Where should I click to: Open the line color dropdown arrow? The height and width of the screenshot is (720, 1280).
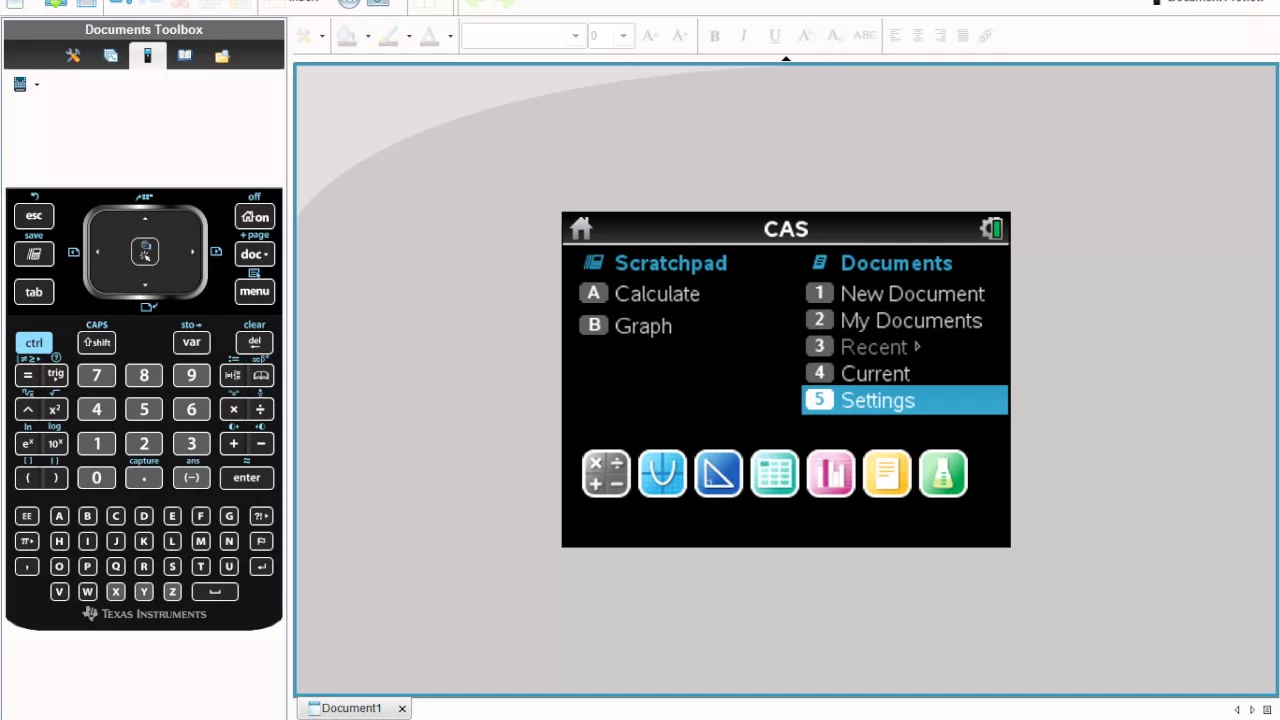click(x=409, y=36)
